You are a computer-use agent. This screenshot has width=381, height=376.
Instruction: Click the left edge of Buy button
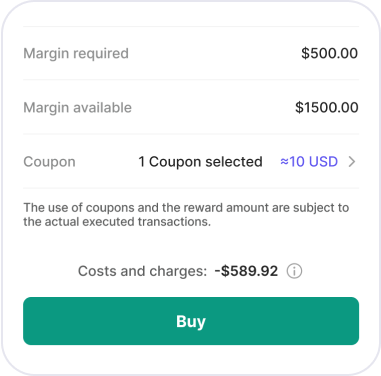point(27,321)
